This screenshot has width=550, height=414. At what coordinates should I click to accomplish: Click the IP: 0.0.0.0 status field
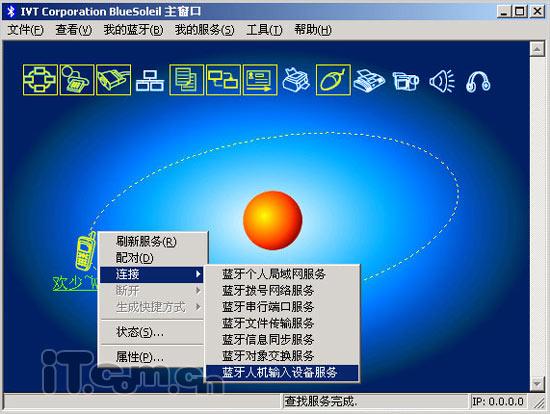(498, 402)
